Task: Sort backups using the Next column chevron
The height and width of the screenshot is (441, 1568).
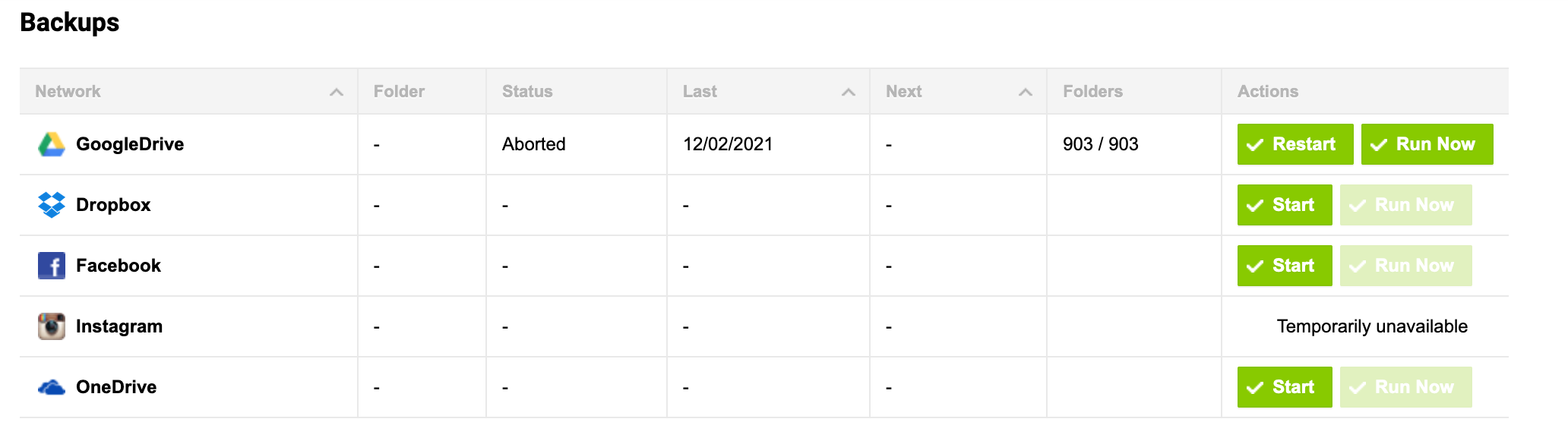Action: click(1025, 91)
